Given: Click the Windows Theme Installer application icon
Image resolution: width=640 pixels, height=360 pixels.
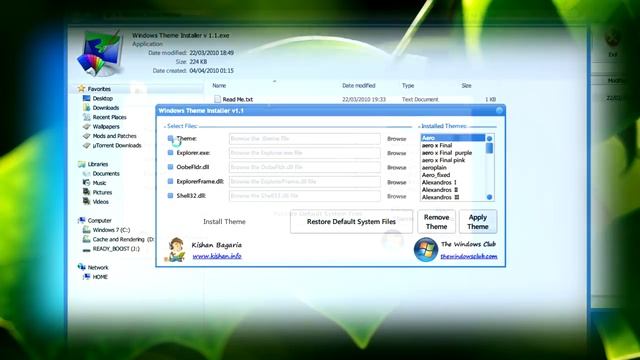Looking at the screenshot, I should point(100,53).
